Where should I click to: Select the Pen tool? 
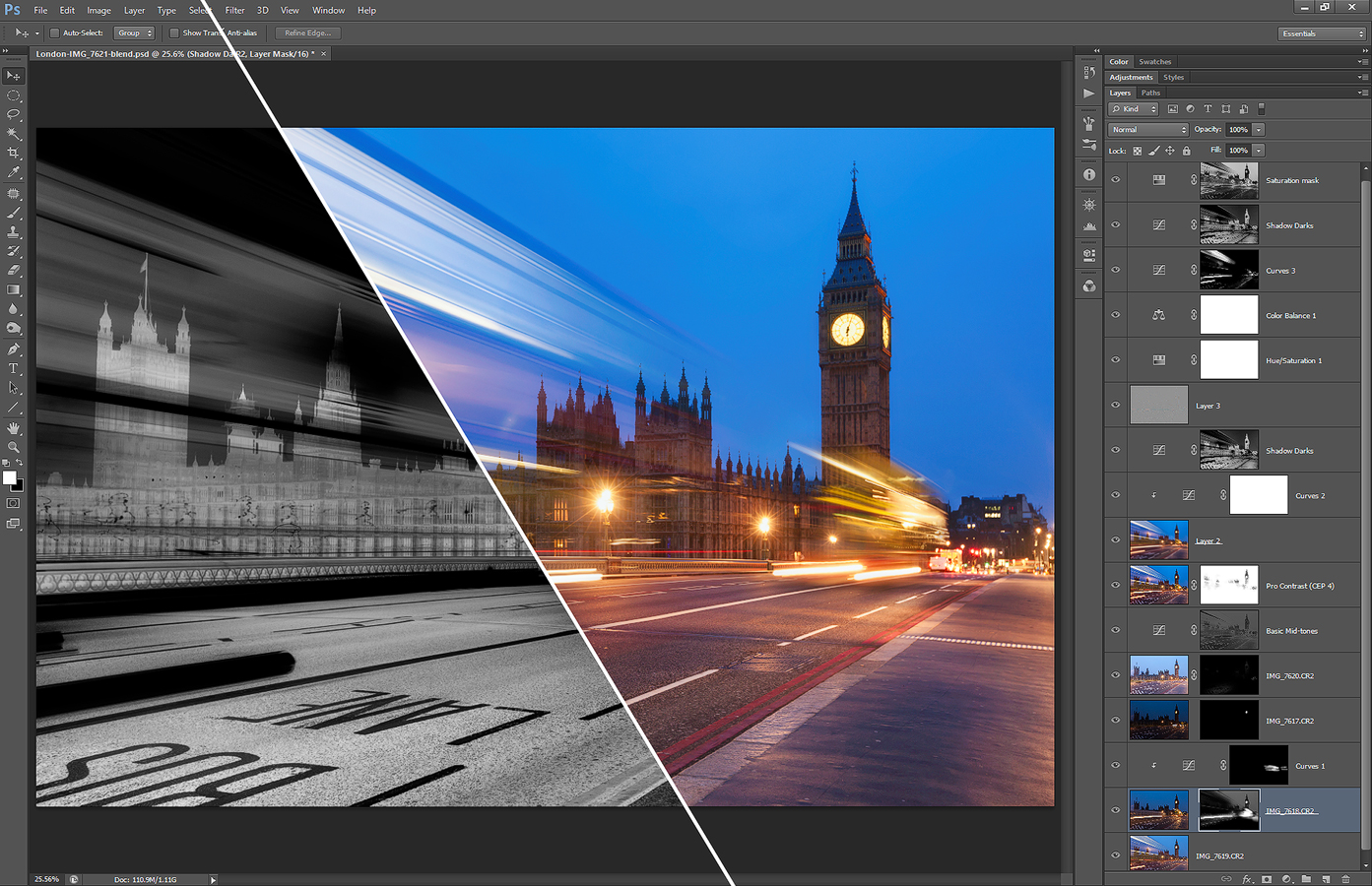coord(14,349)
